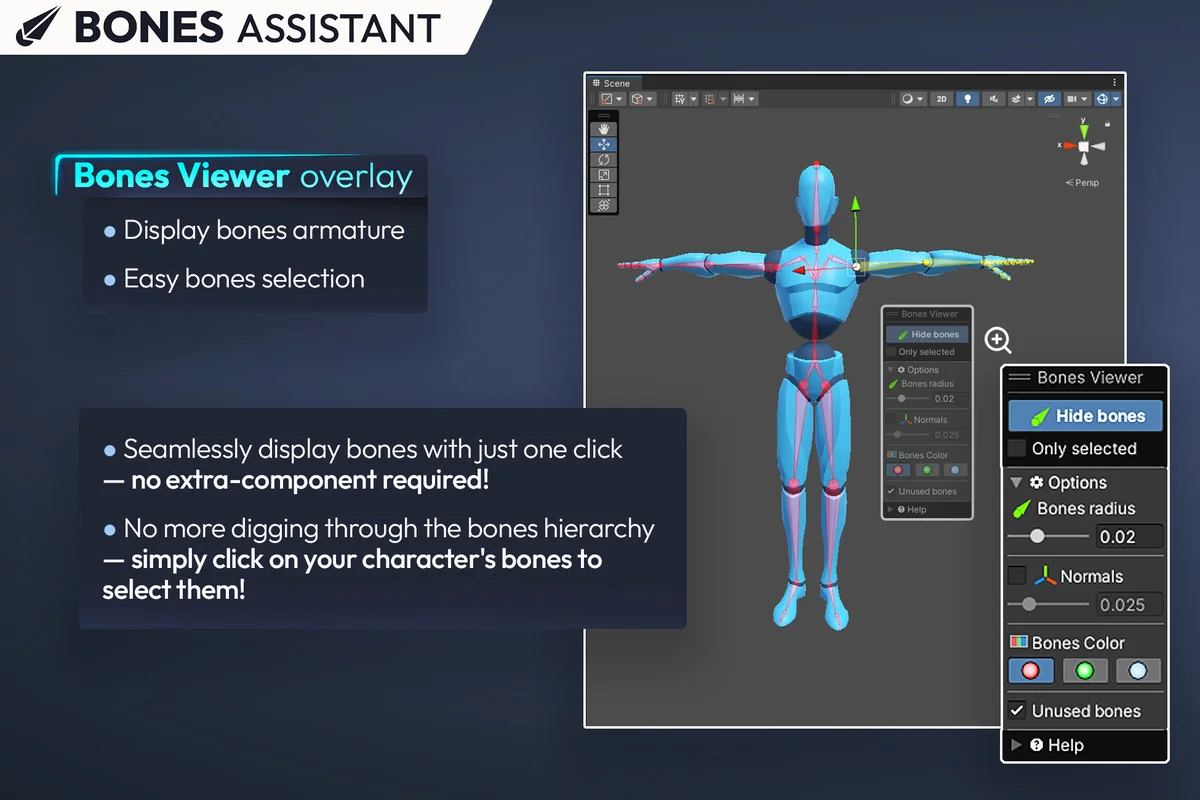This screenshot has height=800, width=1200.
Task: Toggle scene visibility eye icon
Action: 1050,98
